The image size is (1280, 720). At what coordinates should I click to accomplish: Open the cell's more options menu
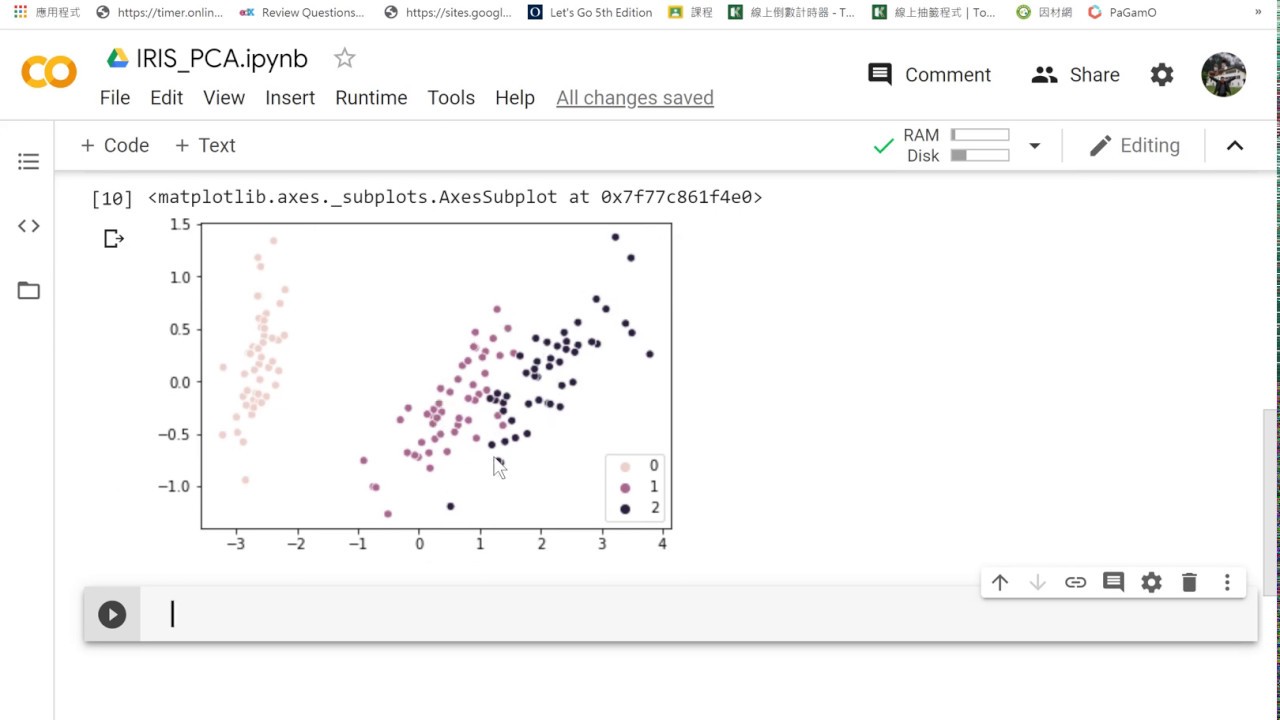click(x=1227, y=582)
